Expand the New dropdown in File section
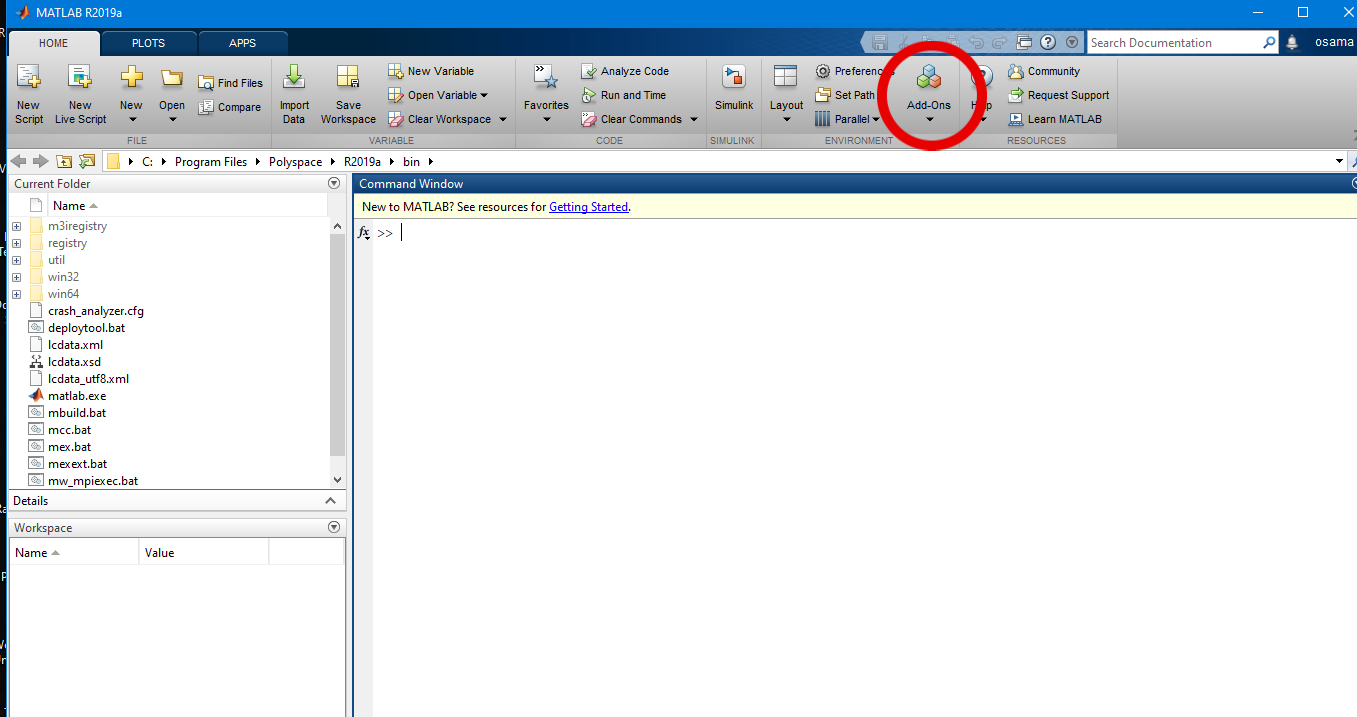This screenshot has width=1357, height=717. point(131,119)
